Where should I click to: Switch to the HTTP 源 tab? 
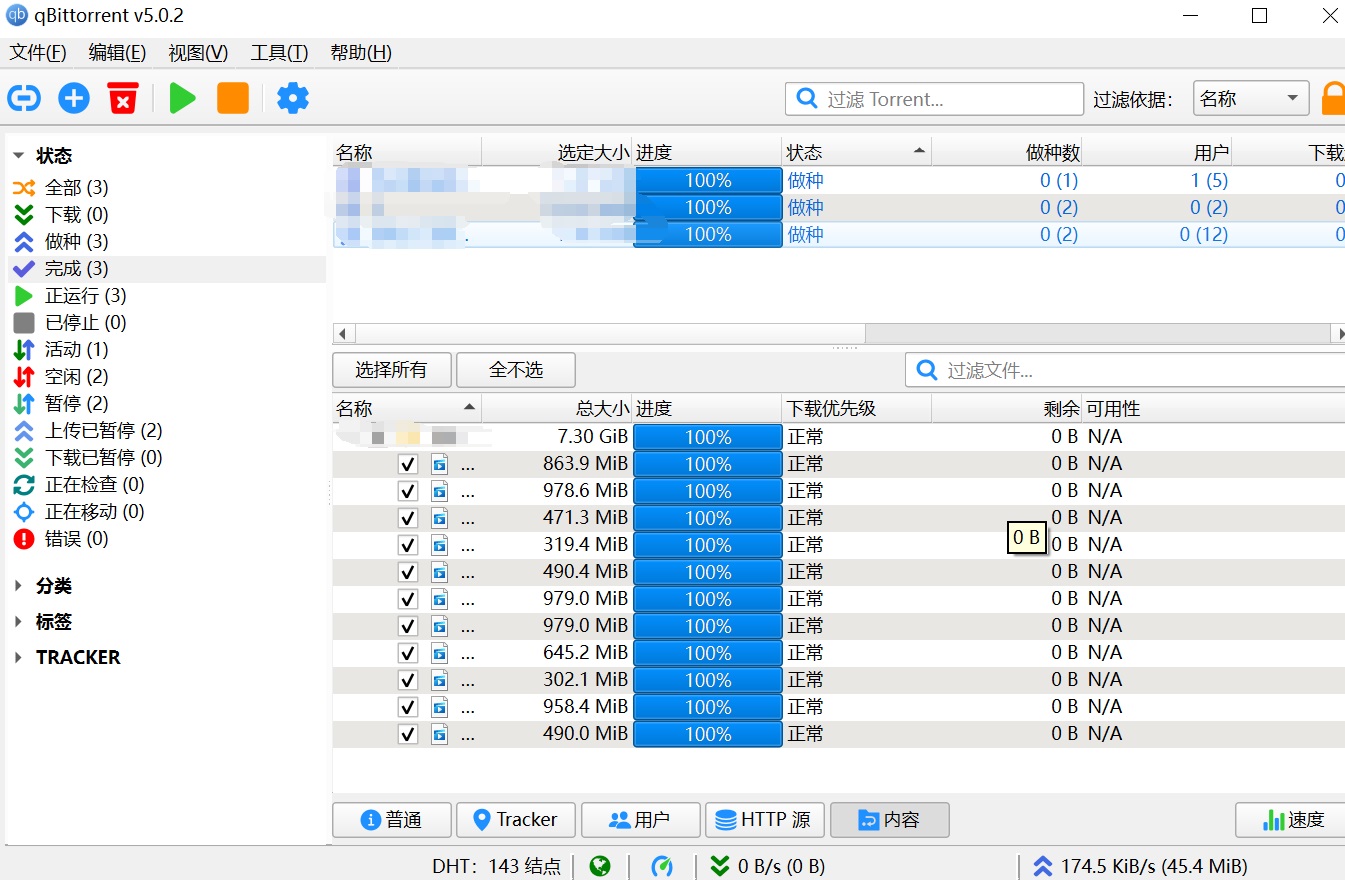pyautogui.click(x=764, y=820)
